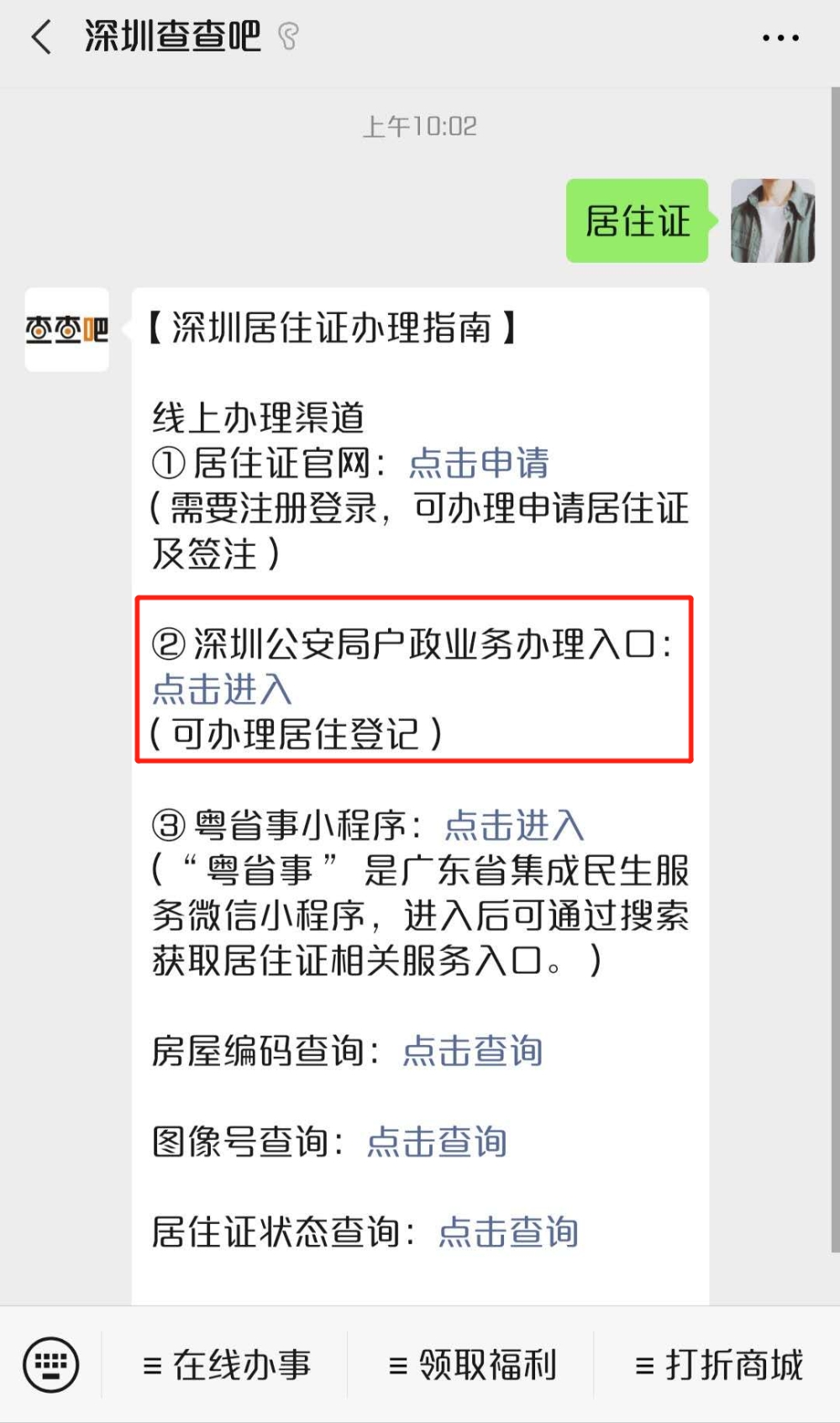Image resolution: width=840 pixels, height=1423 pixels.
Task: Expand the 领取福利 menu
Action: (x=472, y=1365)
